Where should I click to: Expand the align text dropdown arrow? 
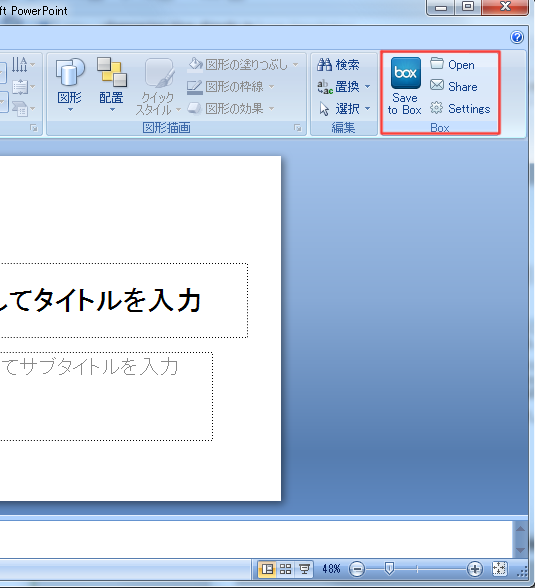(x=33, y=87)
